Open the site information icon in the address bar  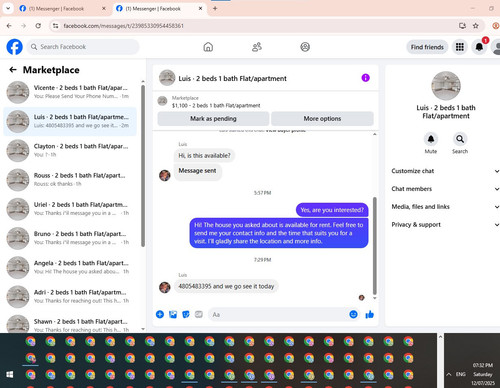click(x=56, y=26)
